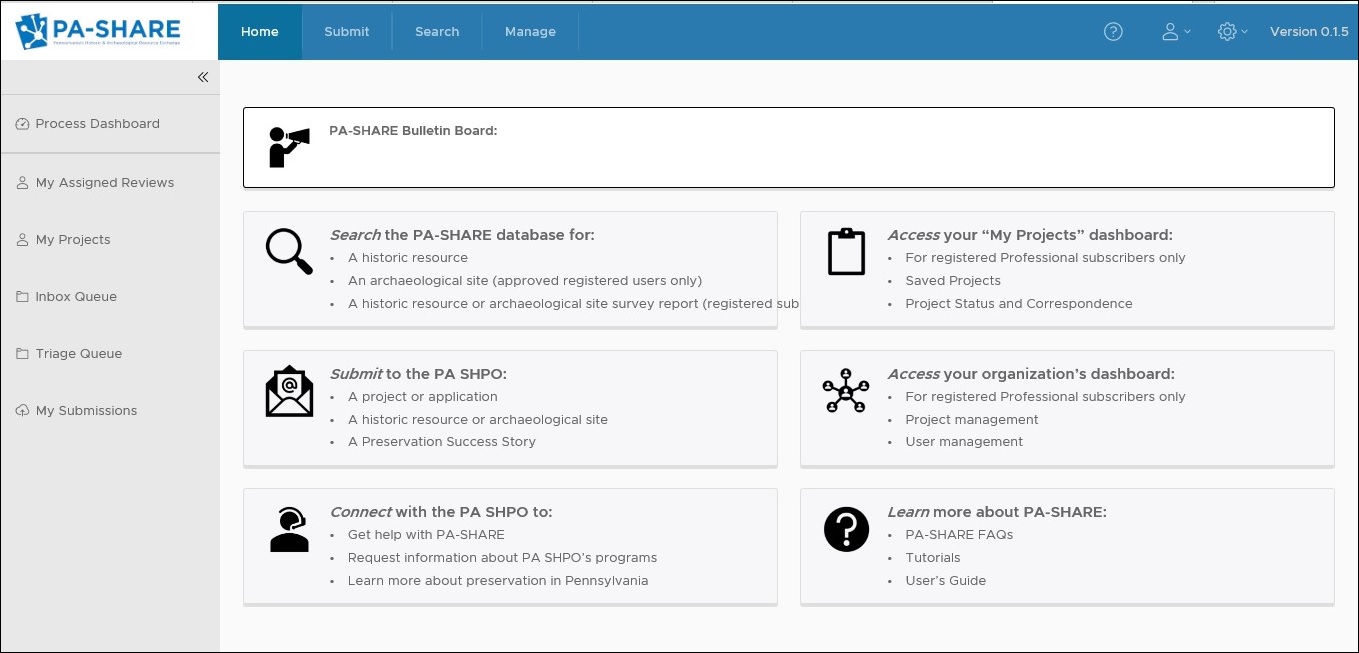This screenshot has width=1359, height=653.
Task: Open the user account dropdown
Action: [1176, 32]
